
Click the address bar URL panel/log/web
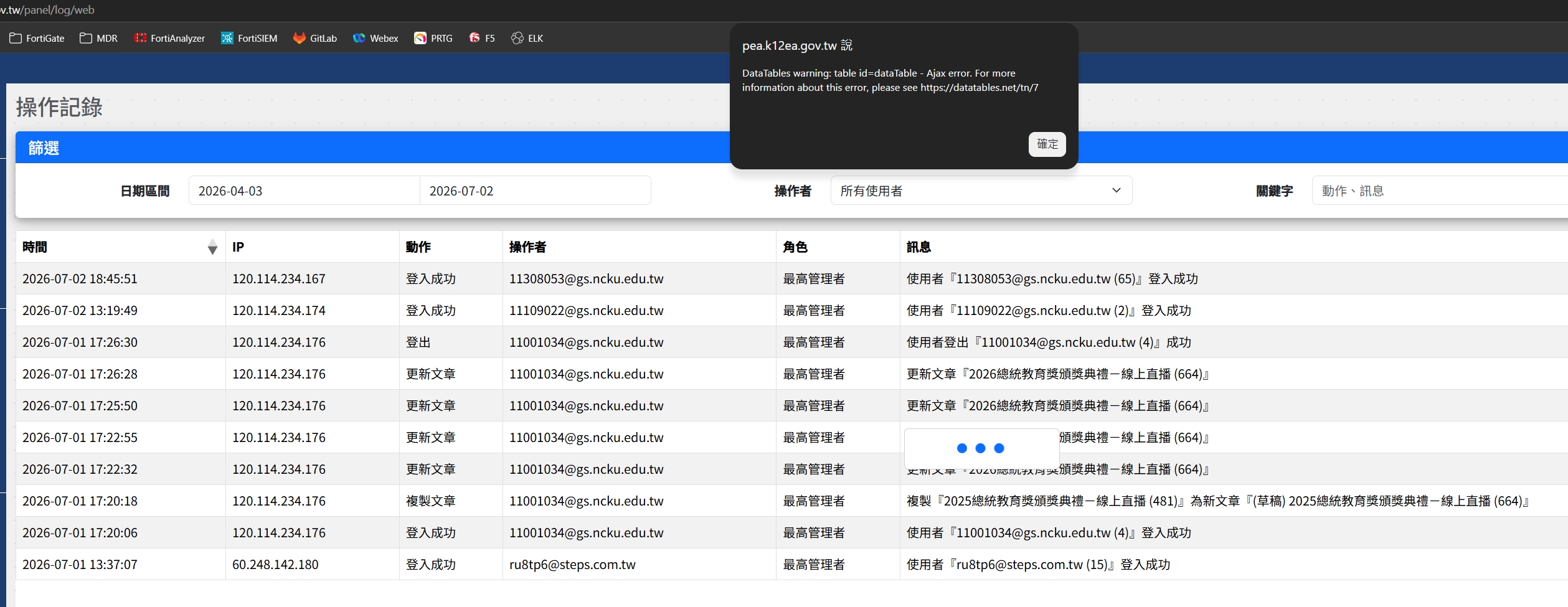click(47, 10)
